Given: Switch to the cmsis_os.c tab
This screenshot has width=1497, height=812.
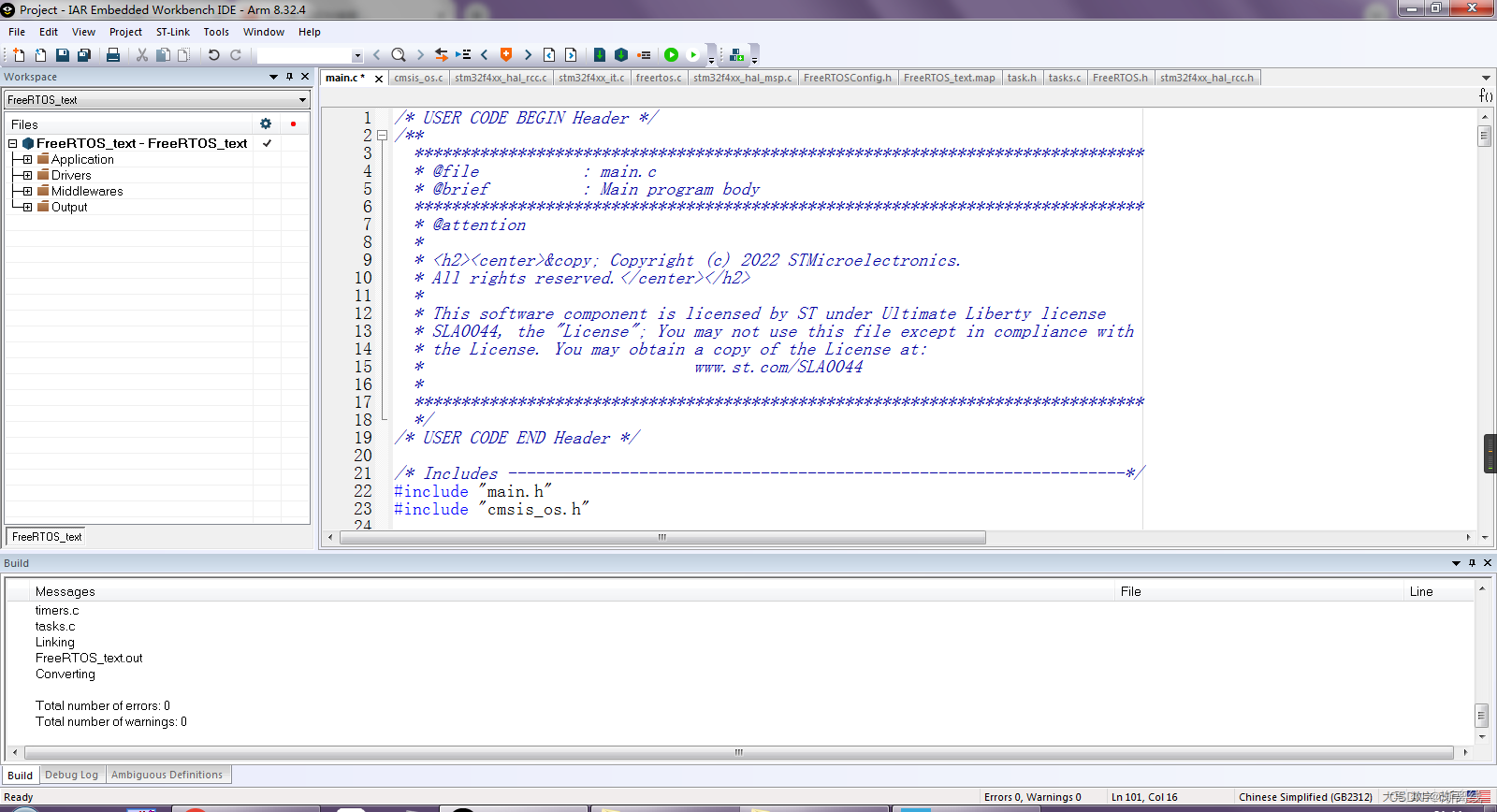Looking at the screenshot, I should (x=418, y=78).
